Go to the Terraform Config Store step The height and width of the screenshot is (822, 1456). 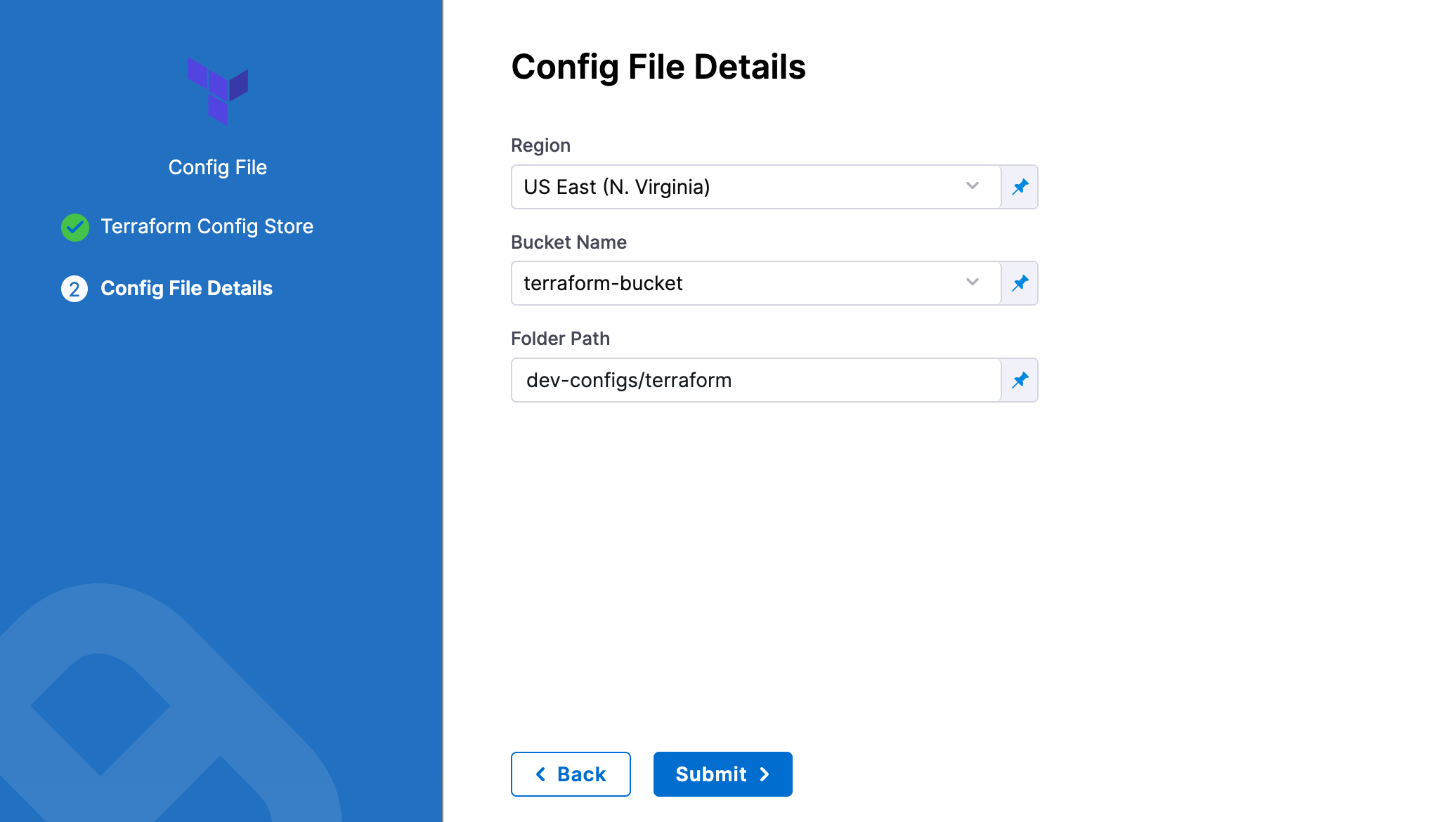(207, 226)
